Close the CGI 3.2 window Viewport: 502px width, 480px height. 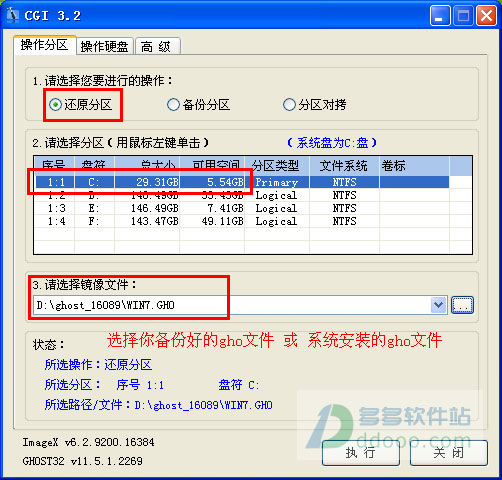pyautogui.click(x=486, y=16)
